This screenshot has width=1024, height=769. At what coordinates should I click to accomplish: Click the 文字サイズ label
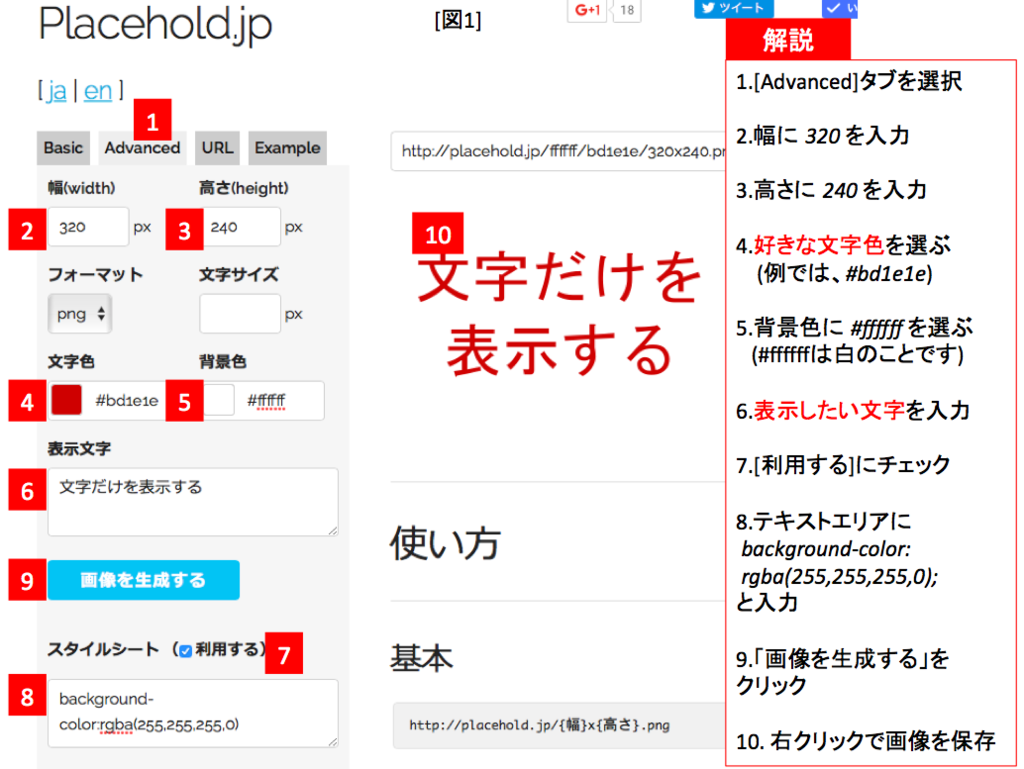(239, 275)
